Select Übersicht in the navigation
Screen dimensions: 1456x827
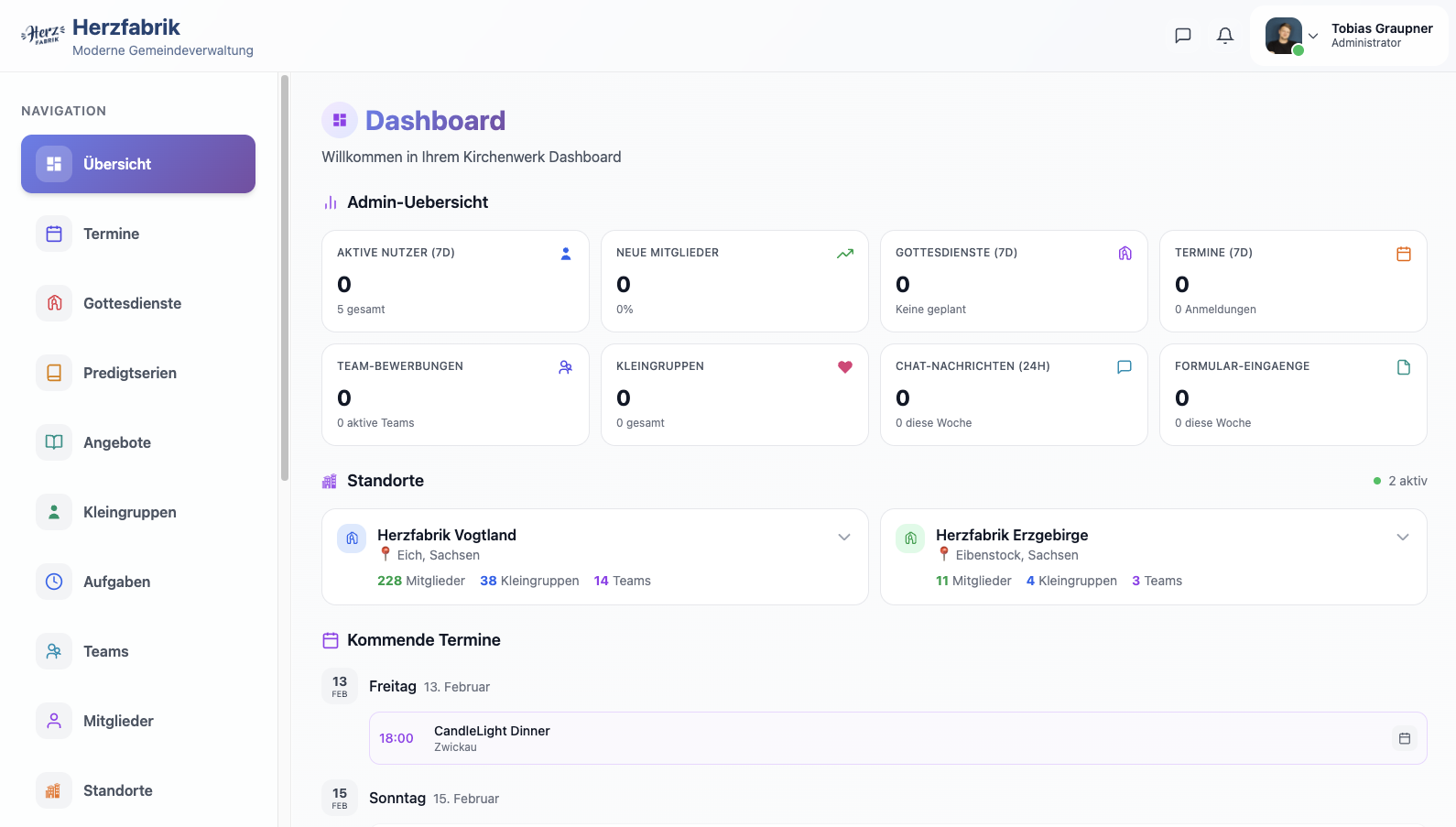coord(138,164)
